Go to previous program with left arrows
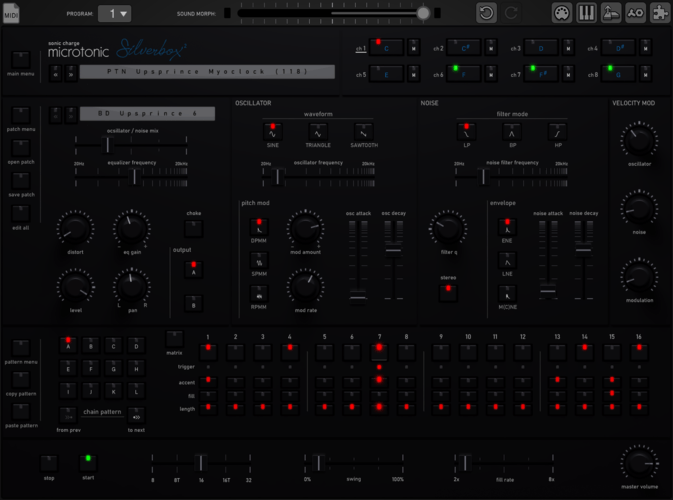This screenshot has height=500, width=673. click(55, 73)
